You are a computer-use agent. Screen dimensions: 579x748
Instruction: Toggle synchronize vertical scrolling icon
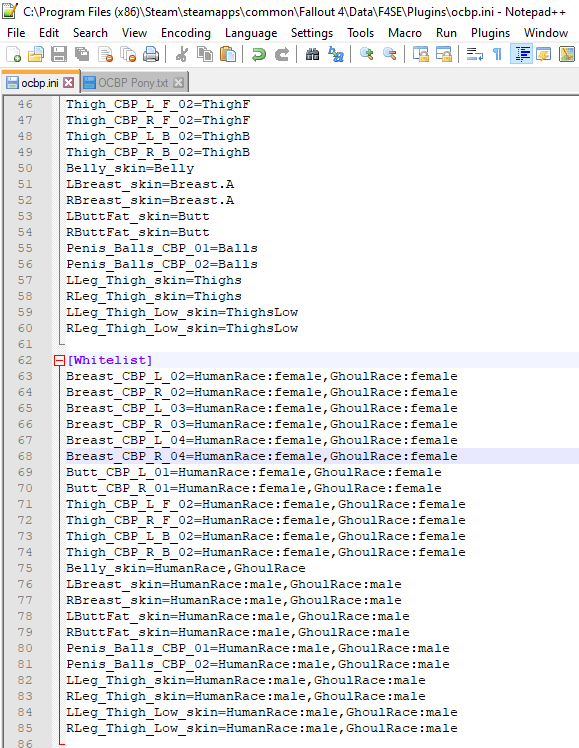pos(420,54)
